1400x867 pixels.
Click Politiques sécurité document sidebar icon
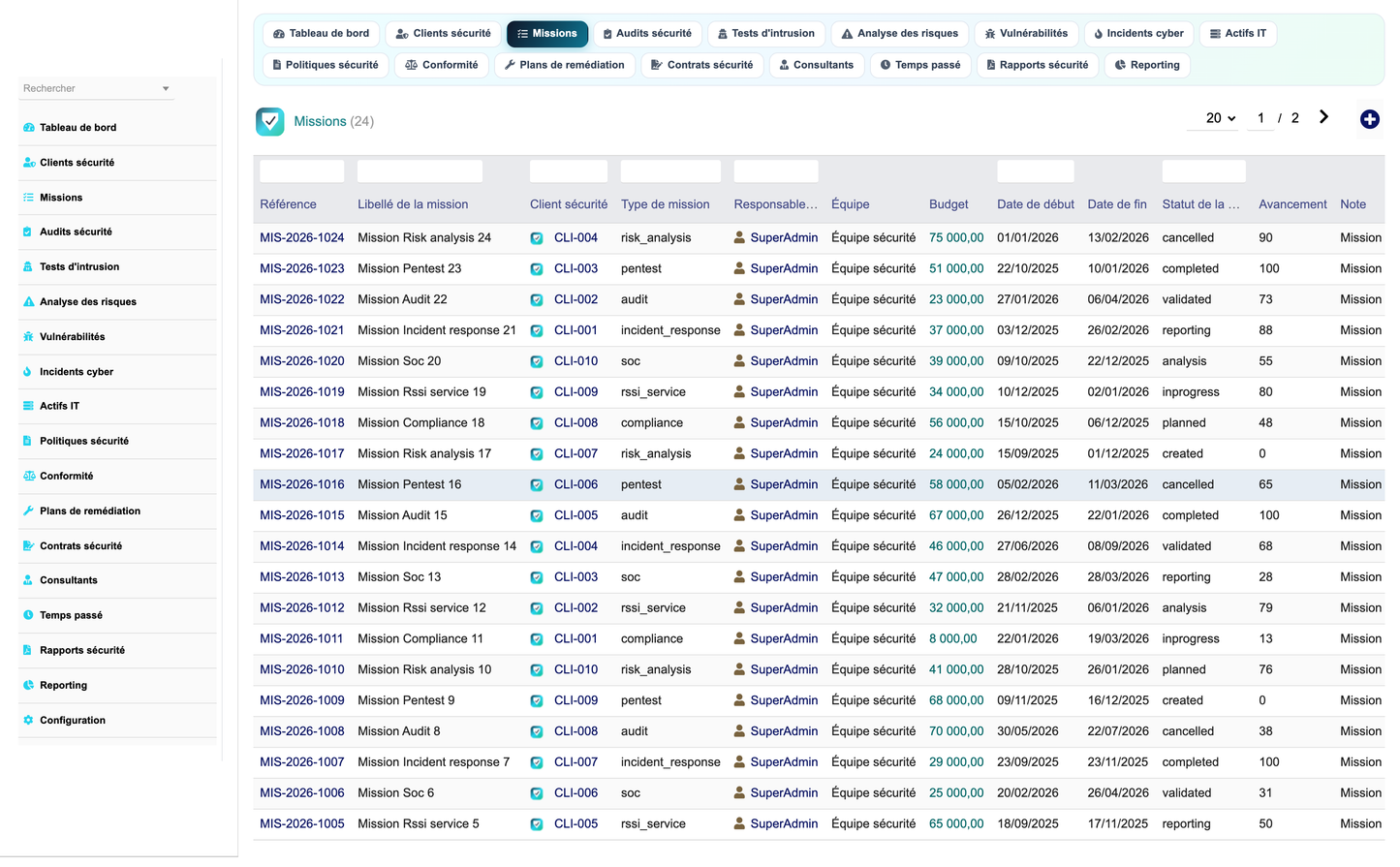click(28, 441)
